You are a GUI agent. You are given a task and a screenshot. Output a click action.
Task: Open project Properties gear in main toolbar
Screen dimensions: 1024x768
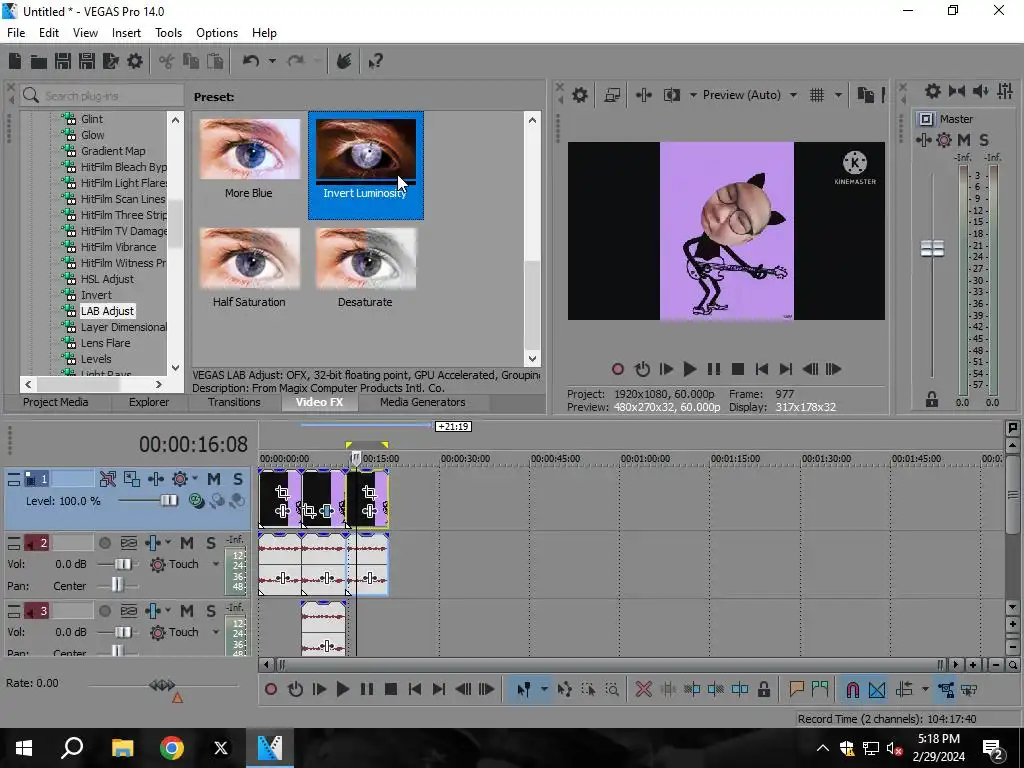tap(135, 61)
